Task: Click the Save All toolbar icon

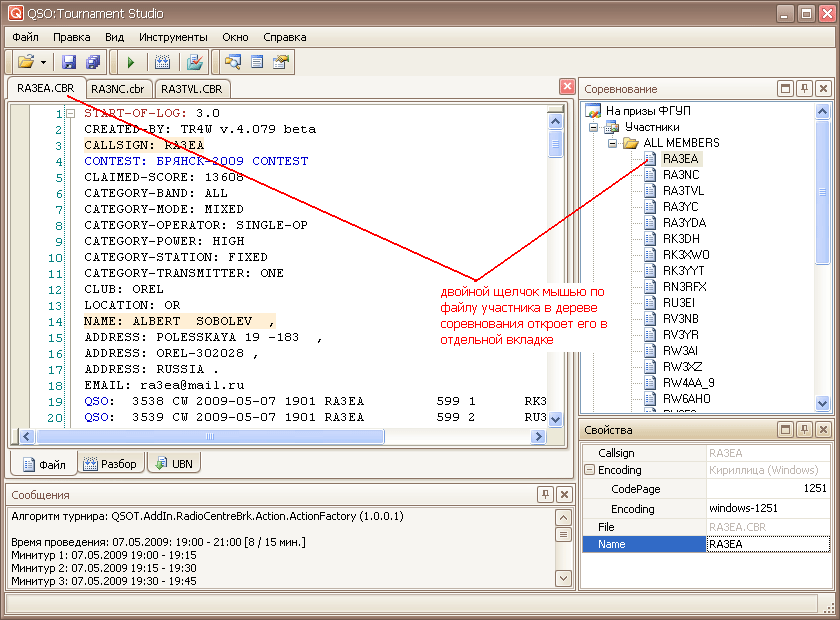Action: [x=92, y=62]
